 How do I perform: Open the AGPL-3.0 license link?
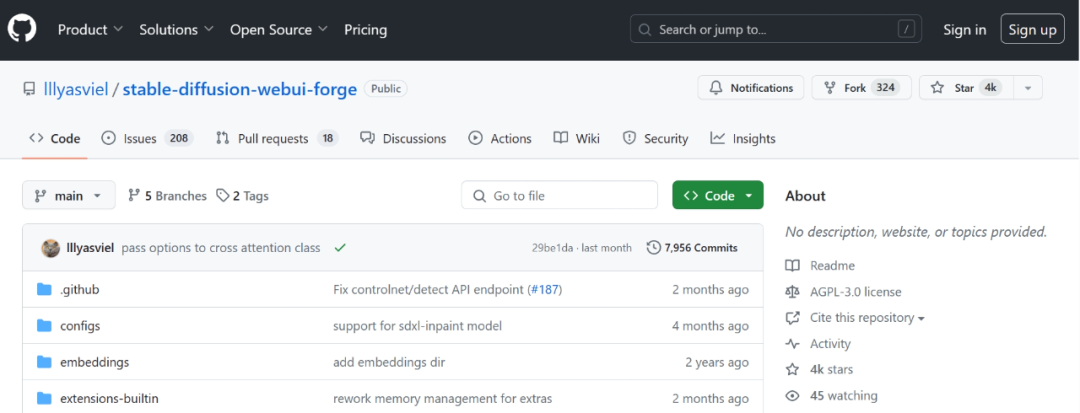click(855, 292)
